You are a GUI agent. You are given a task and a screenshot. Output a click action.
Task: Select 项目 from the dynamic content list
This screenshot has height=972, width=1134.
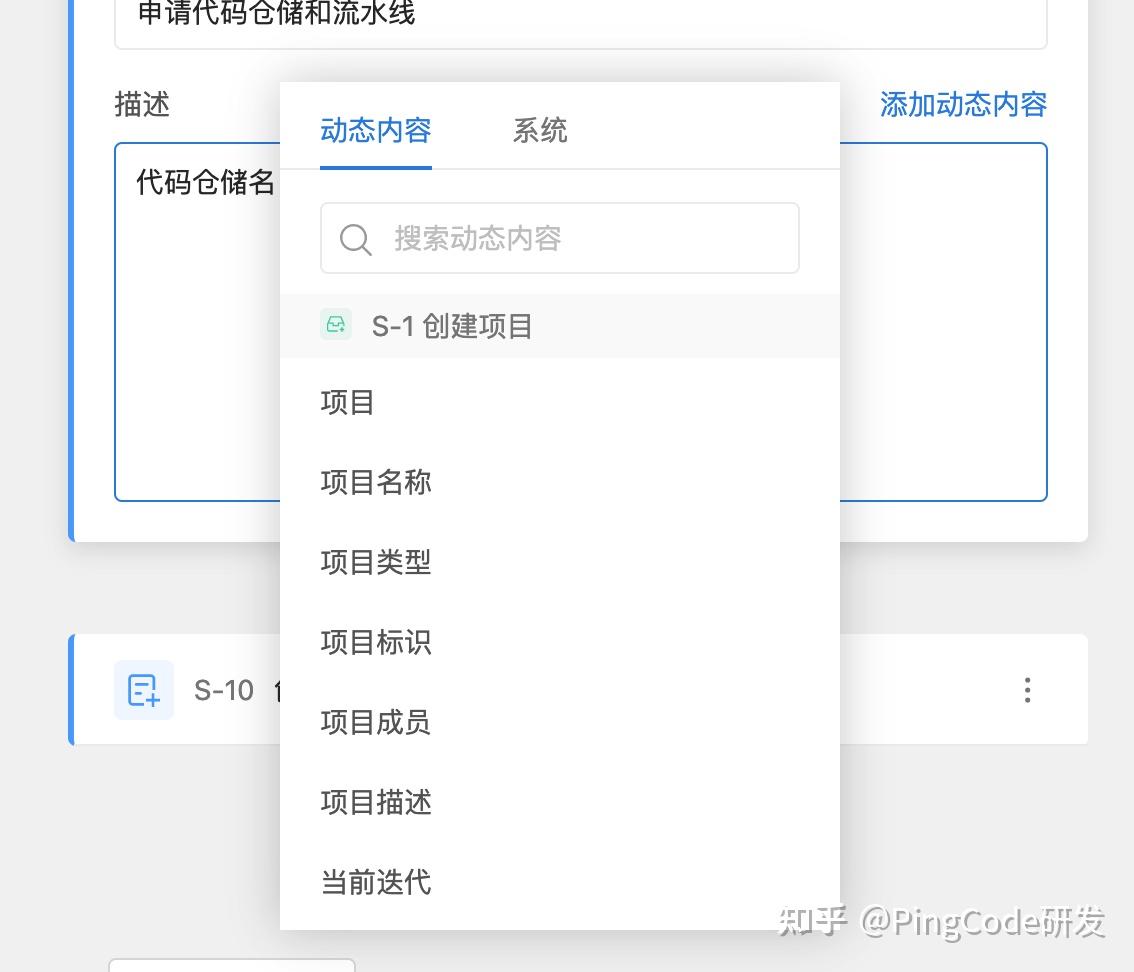click(347, 402)
